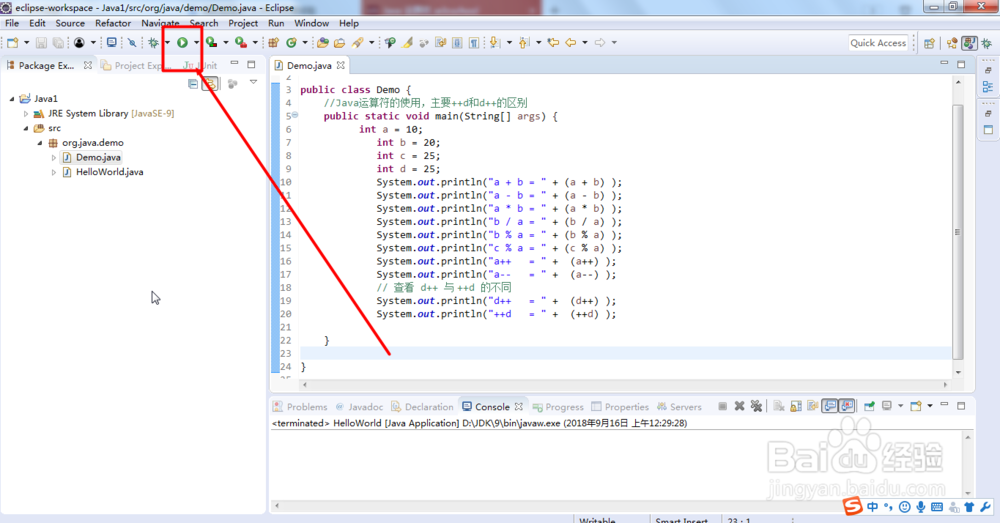The height and width of the screenshot is (523, 1000).
Task: Toggle the Java perspective button
Action: (x=969, y=43)
